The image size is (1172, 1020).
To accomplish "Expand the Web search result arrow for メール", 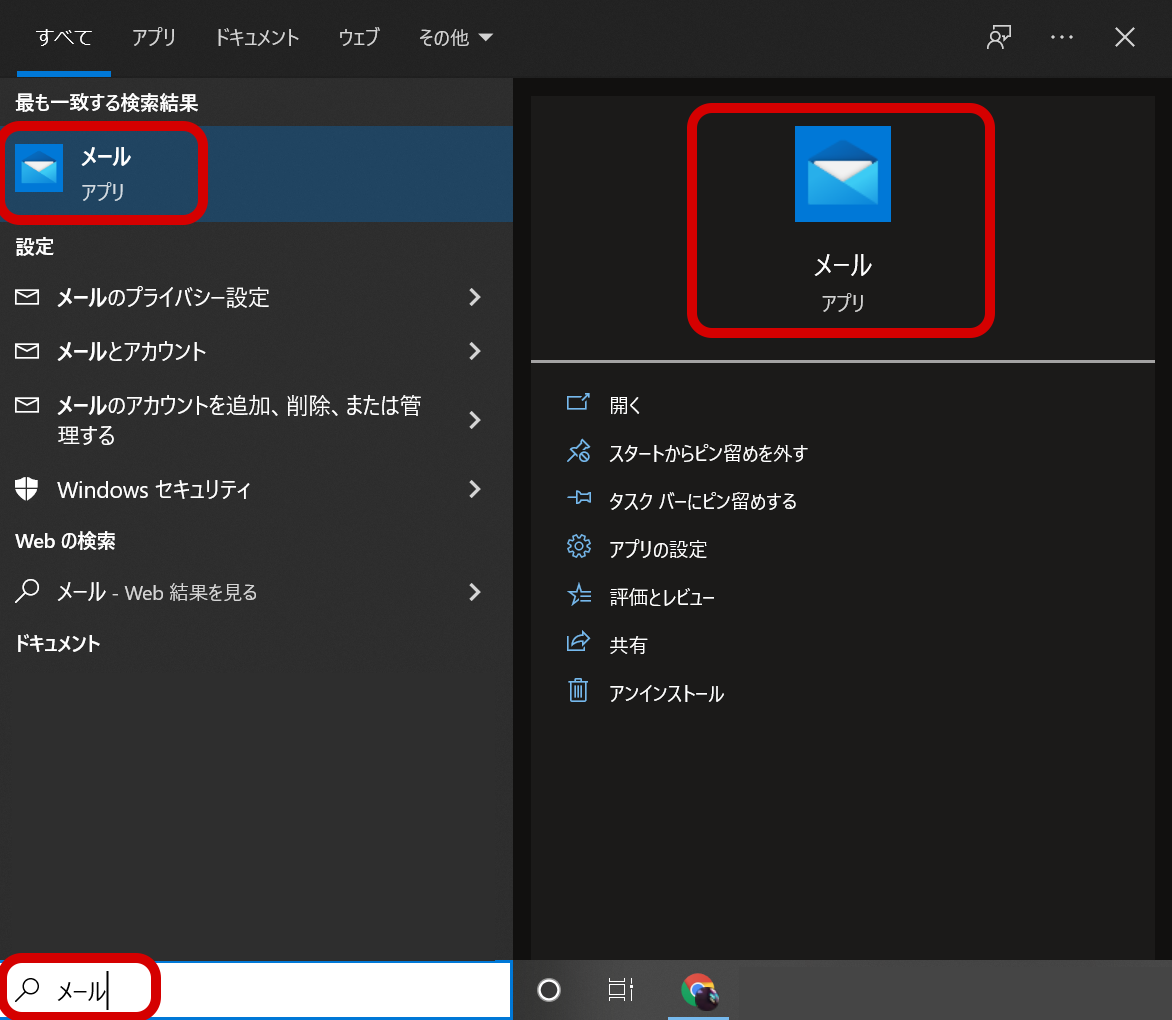I will pyautogui.click(x=475, y=592).
